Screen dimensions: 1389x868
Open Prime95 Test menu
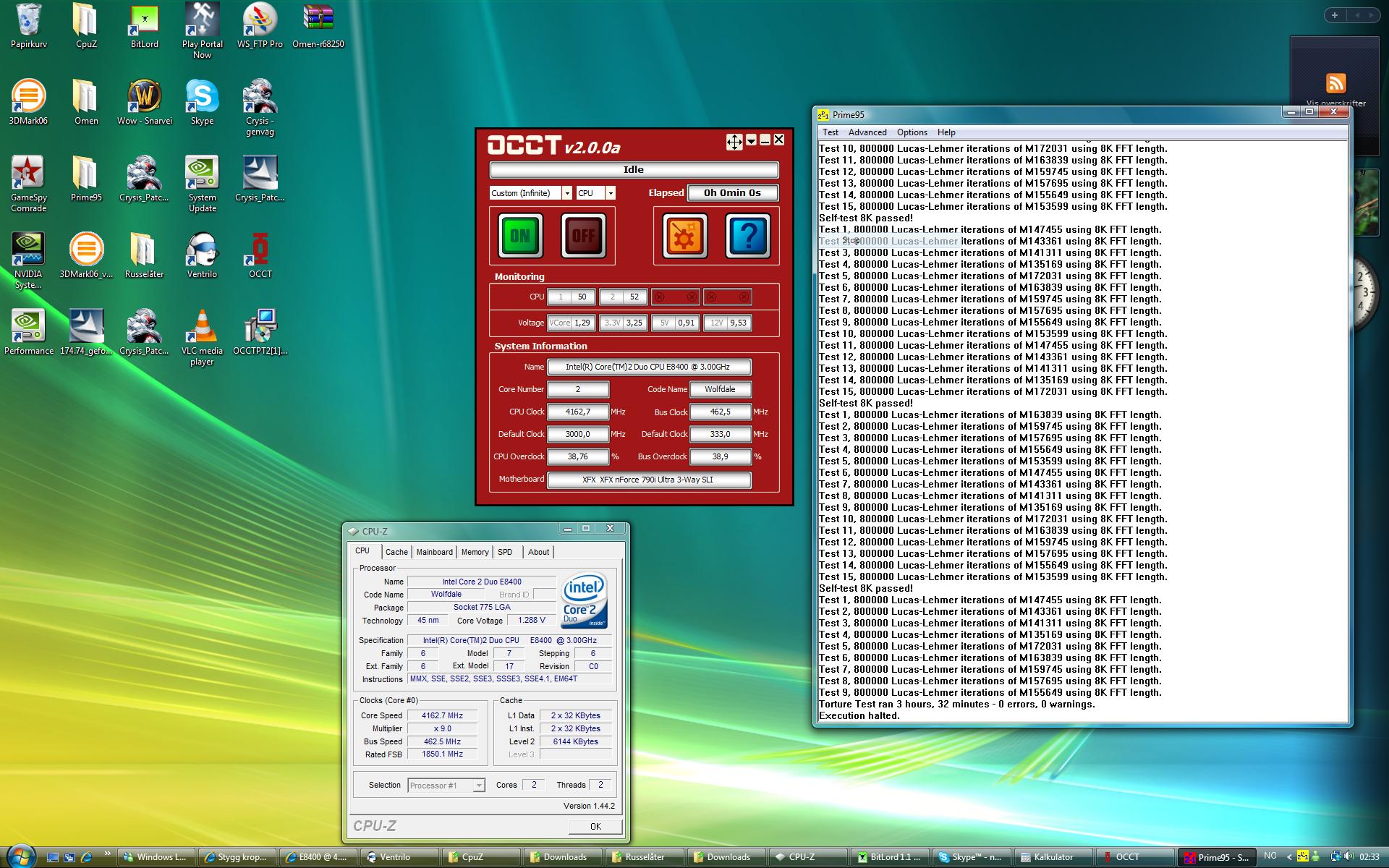(830, 132)
